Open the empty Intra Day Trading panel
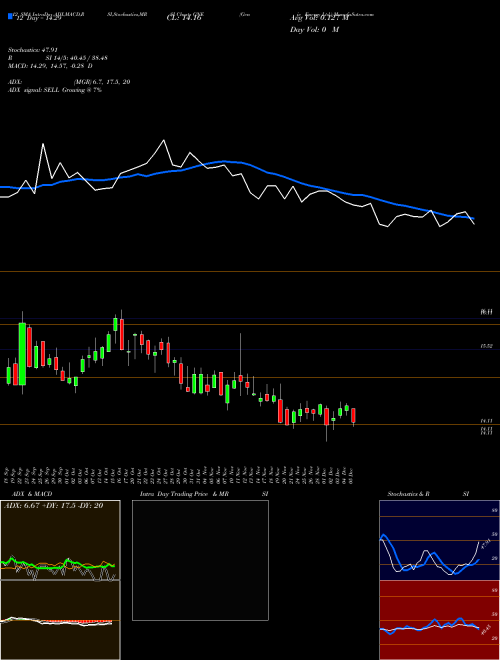The width and height of the screenshot is (500, 660). click(200, 560)
